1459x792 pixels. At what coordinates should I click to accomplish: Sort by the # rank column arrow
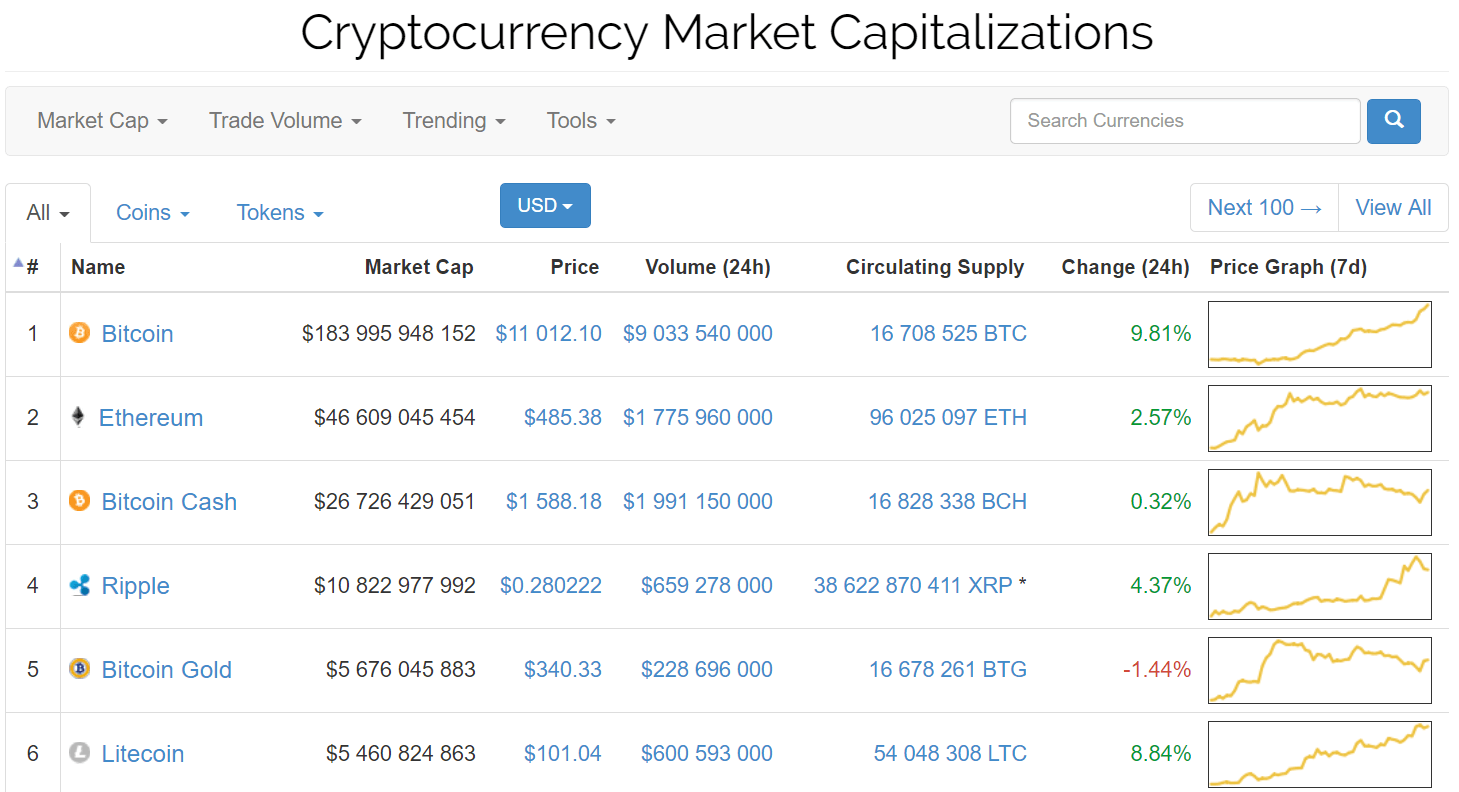18,263
